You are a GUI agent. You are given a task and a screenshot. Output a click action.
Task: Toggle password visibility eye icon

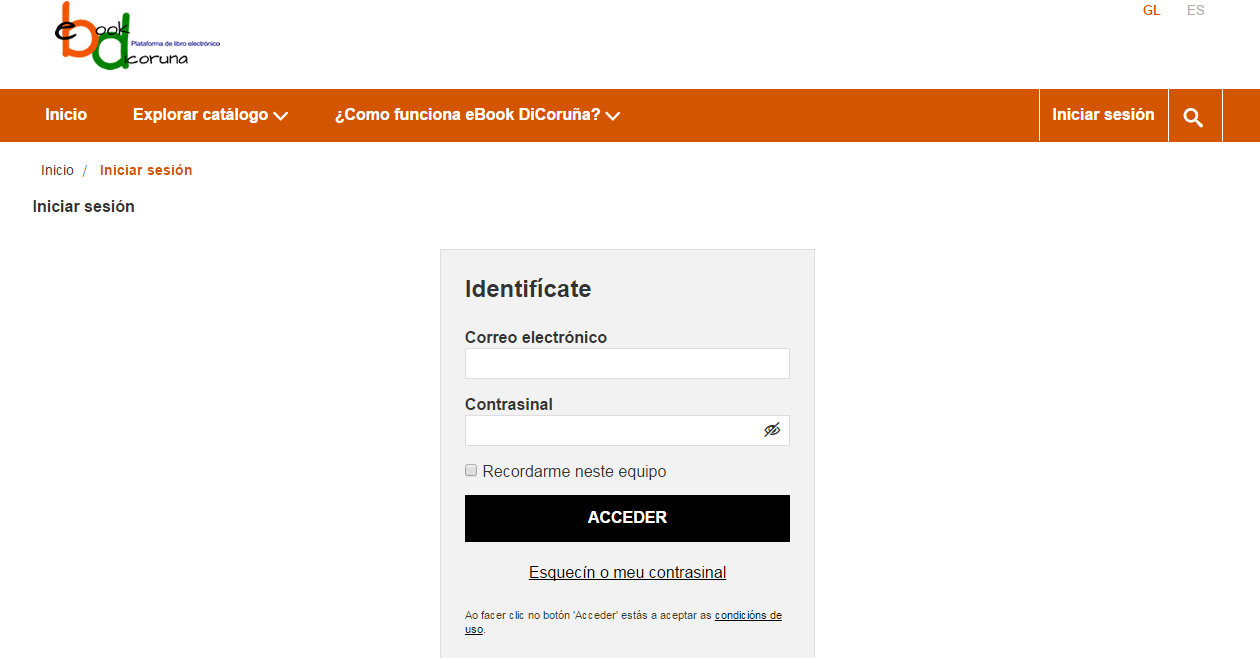[x=772, y=430]
